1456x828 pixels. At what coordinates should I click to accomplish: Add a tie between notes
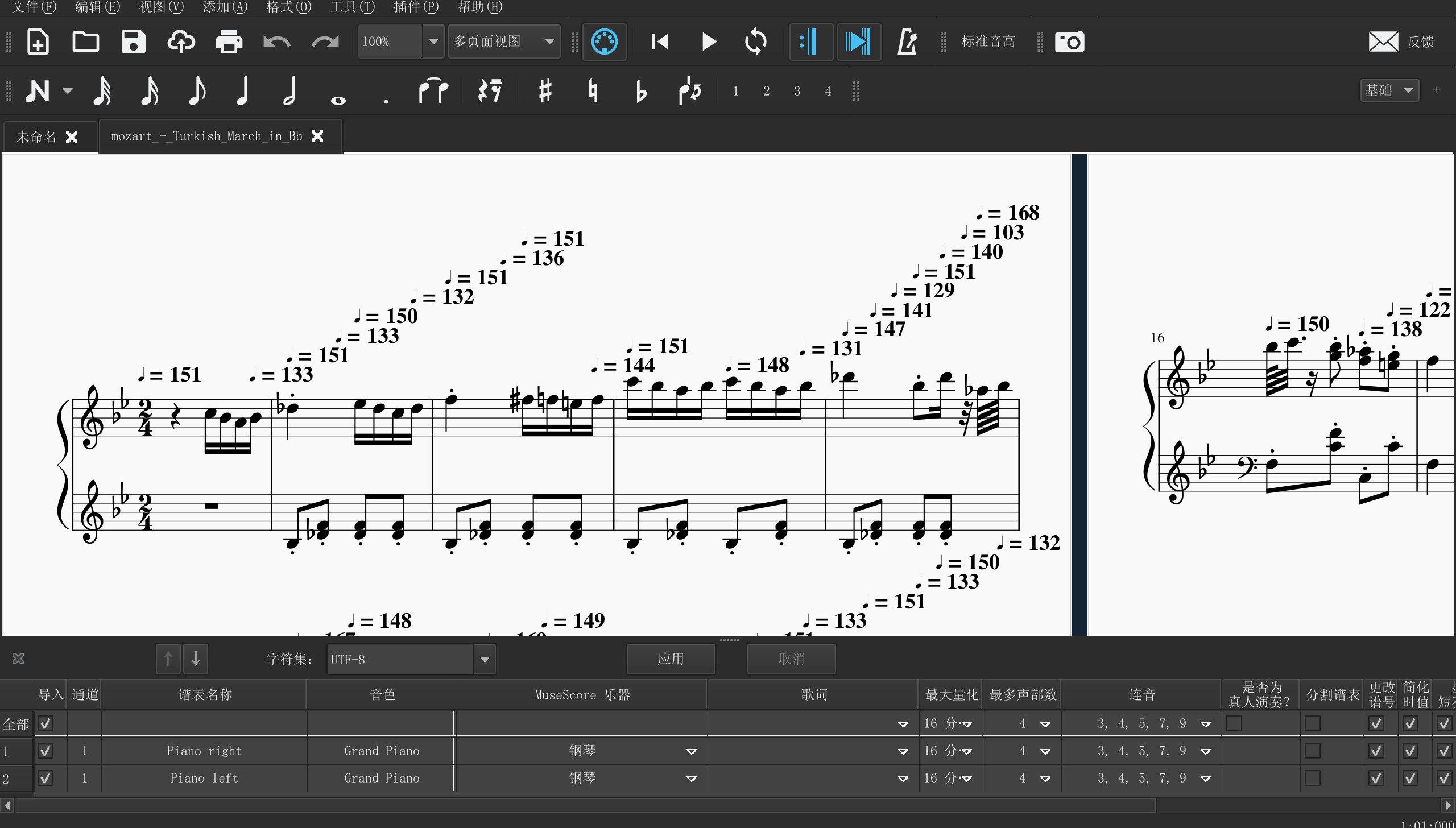pyautogui.click(x=433, y=91)
